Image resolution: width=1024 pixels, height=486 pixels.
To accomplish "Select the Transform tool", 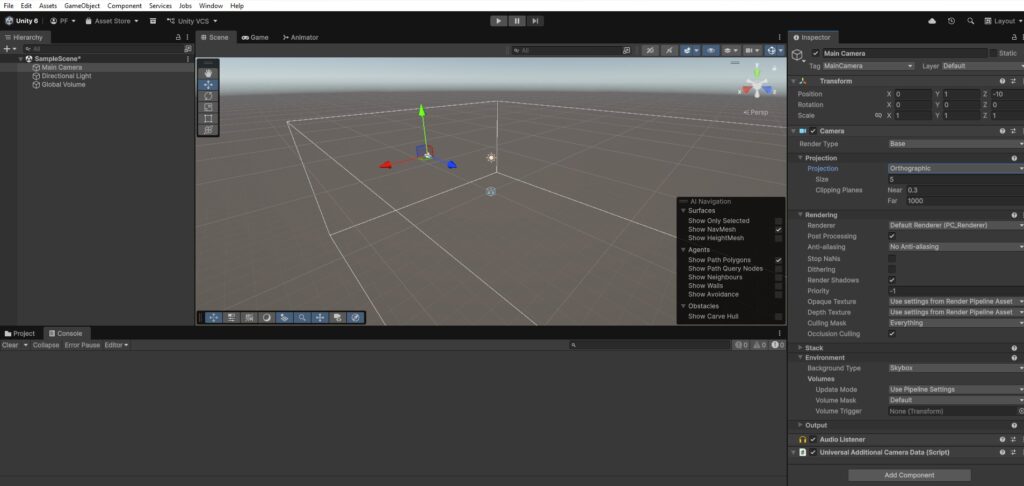I will pyautogui.click(x=208, y=130).
